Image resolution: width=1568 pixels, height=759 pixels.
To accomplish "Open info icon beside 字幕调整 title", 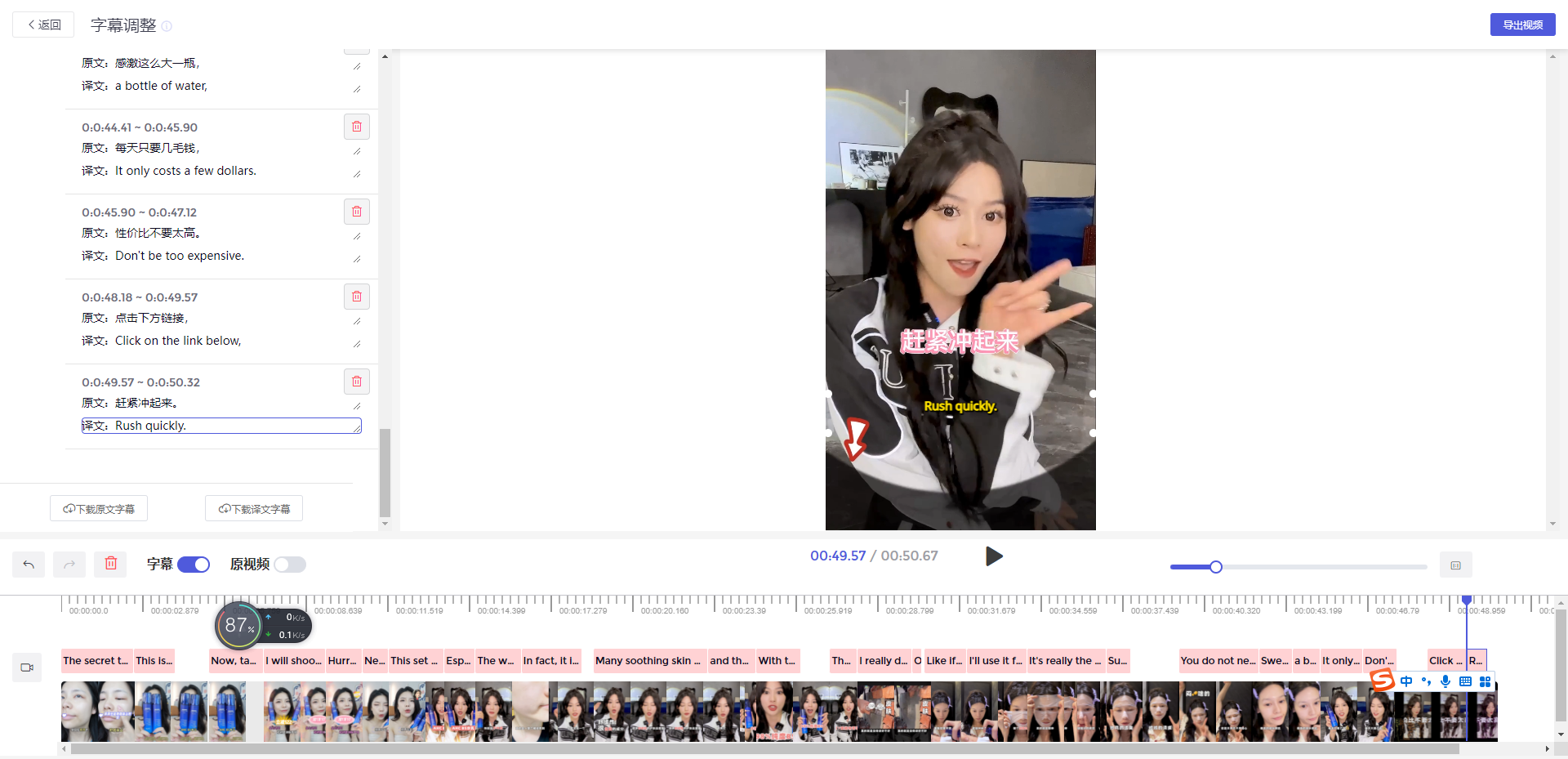I will pos(167,26).
